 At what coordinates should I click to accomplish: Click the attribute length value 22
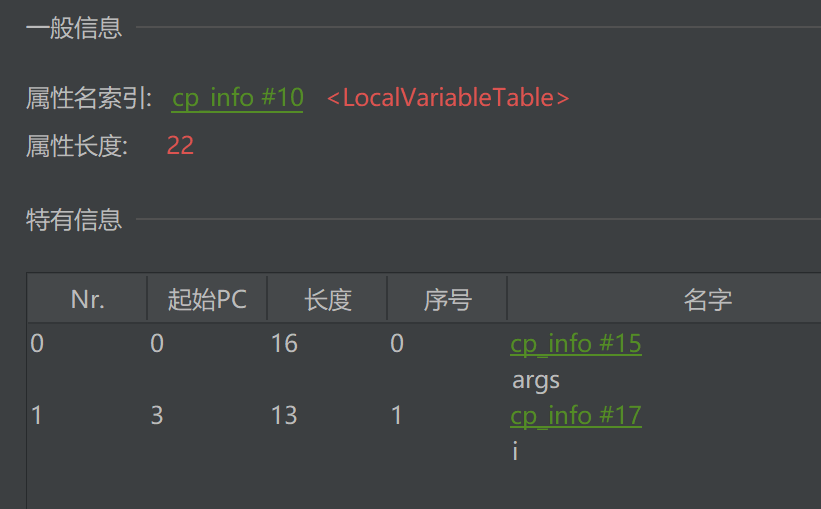click(x=180, y=146)
